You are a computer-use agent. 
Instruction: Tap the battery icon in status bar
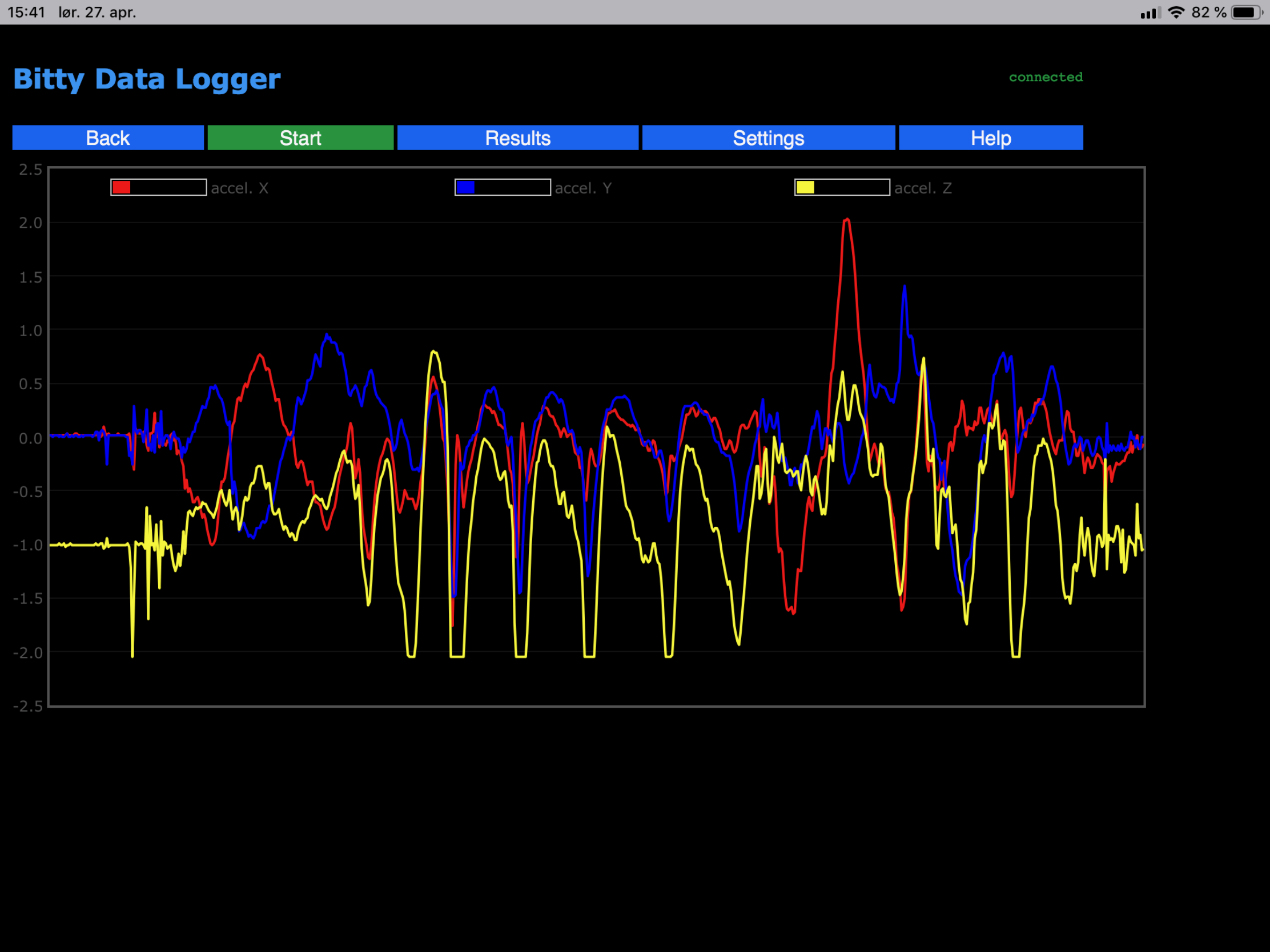(1245, 12)
